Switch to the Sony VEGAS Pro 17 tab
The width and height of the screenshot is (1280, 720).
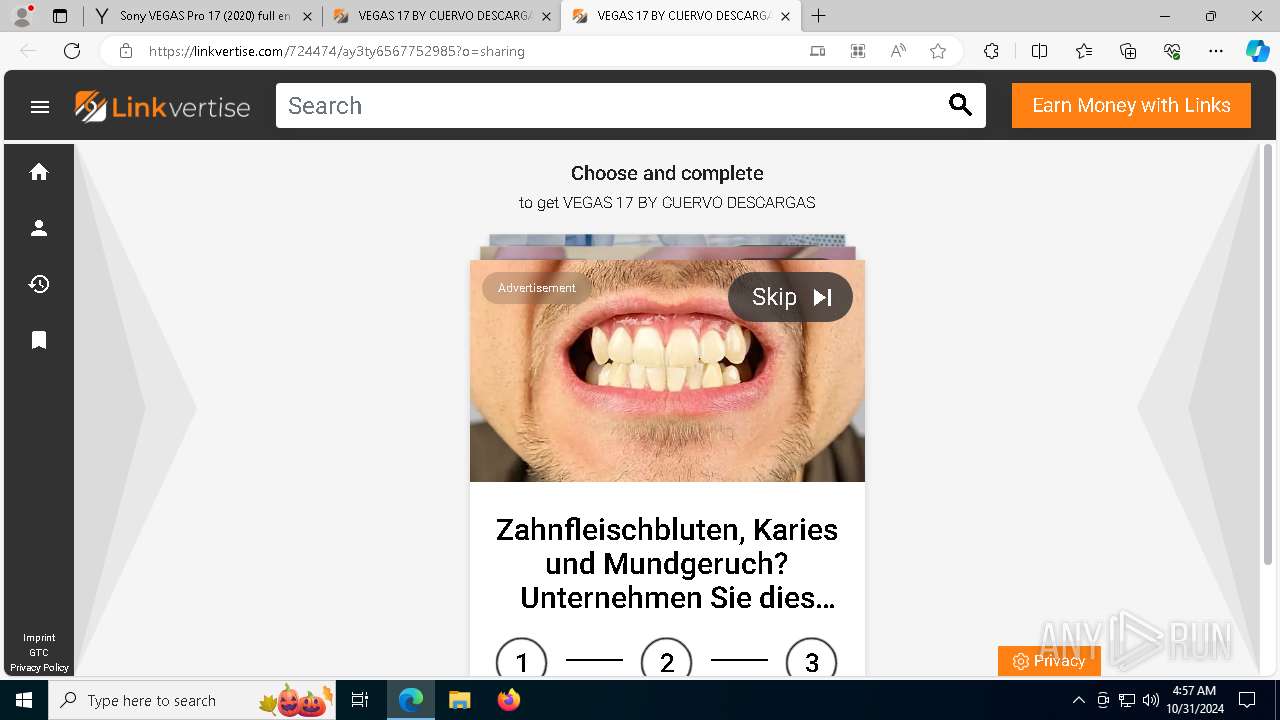(204, 16)
